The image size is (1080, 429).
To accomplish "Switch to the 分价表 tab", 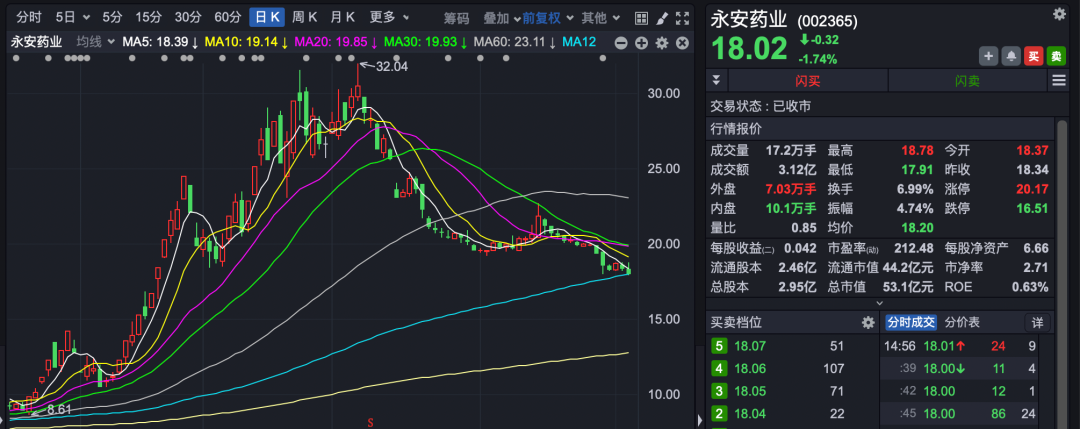I will tap(962, 322).
